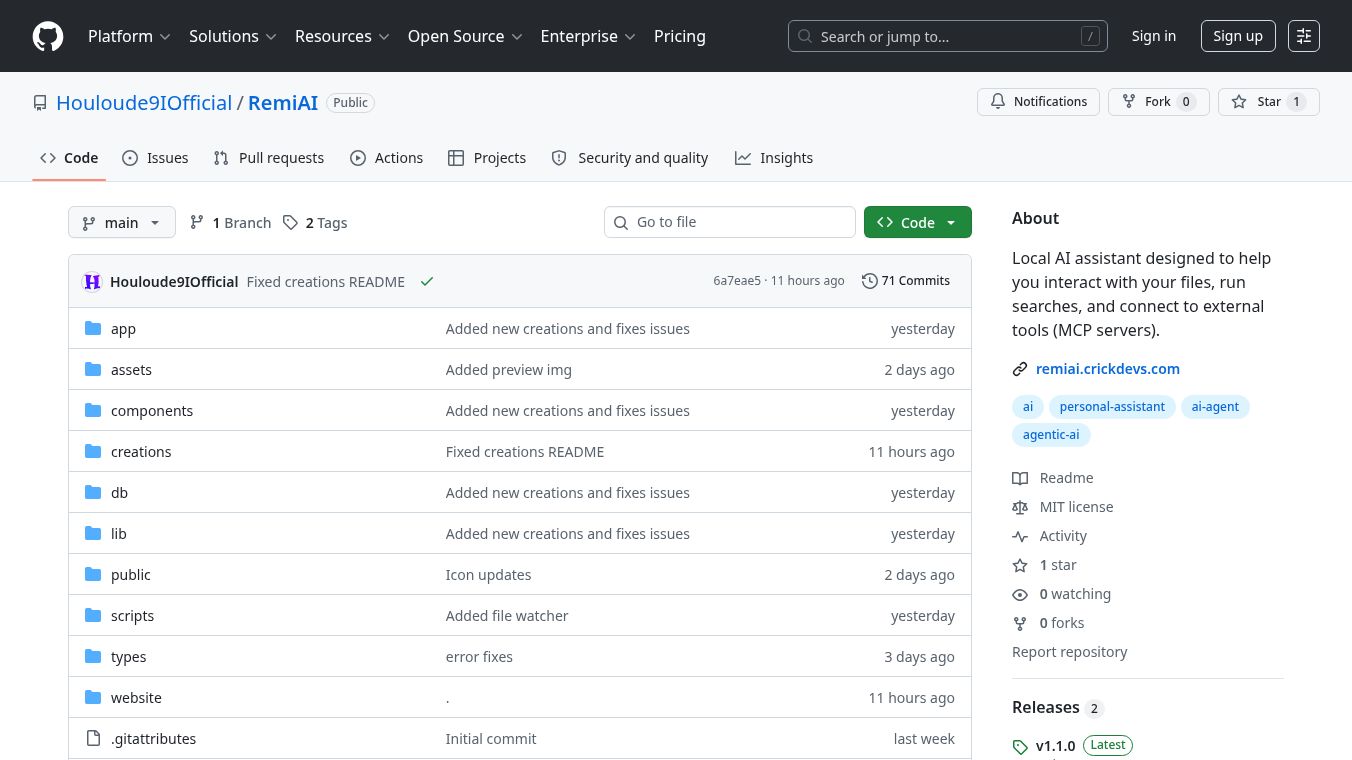This screenshot has height=760, width=1352.
Task: Focus the Go to file search field
Action: click(x=729, y=222)
